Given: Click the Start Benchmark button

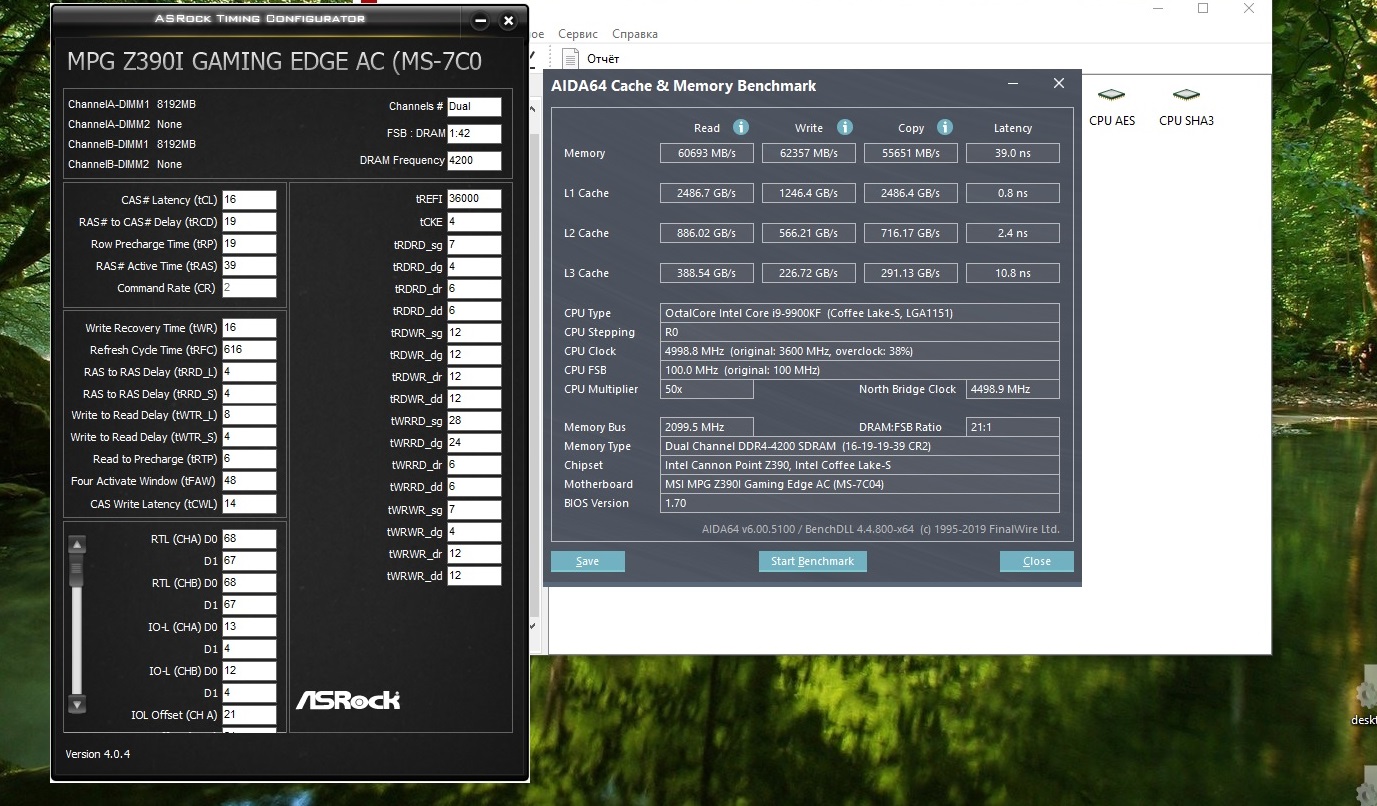Looking at the screenshot, I should (x=813, y=561).
